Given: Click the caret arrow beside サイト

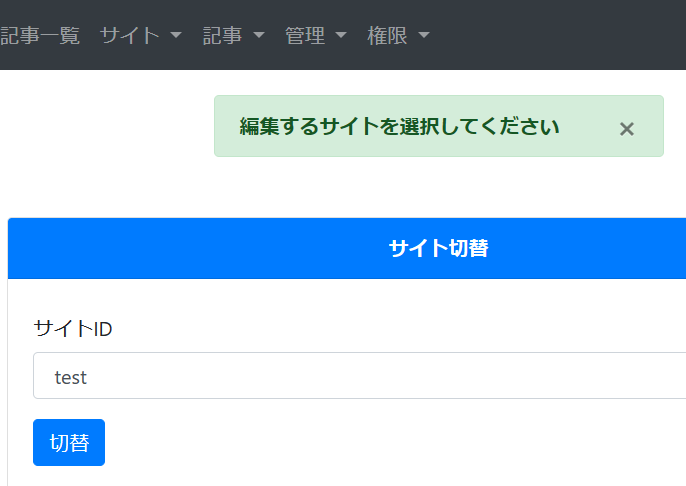Looking at the screenshot, I should coord(176,36).
